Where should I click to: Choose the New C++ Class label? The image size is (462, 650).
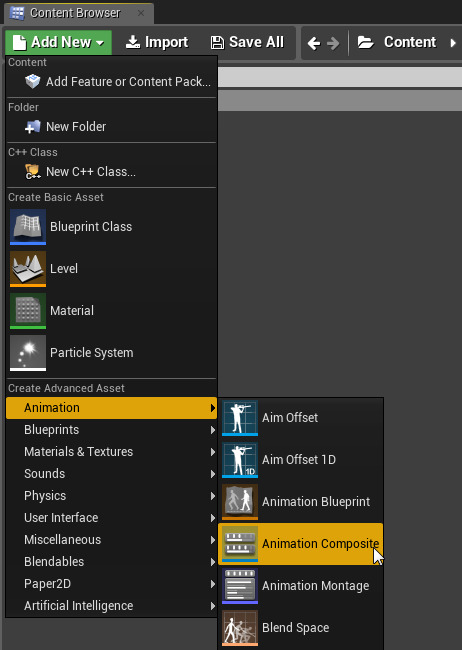pos(91,172)
